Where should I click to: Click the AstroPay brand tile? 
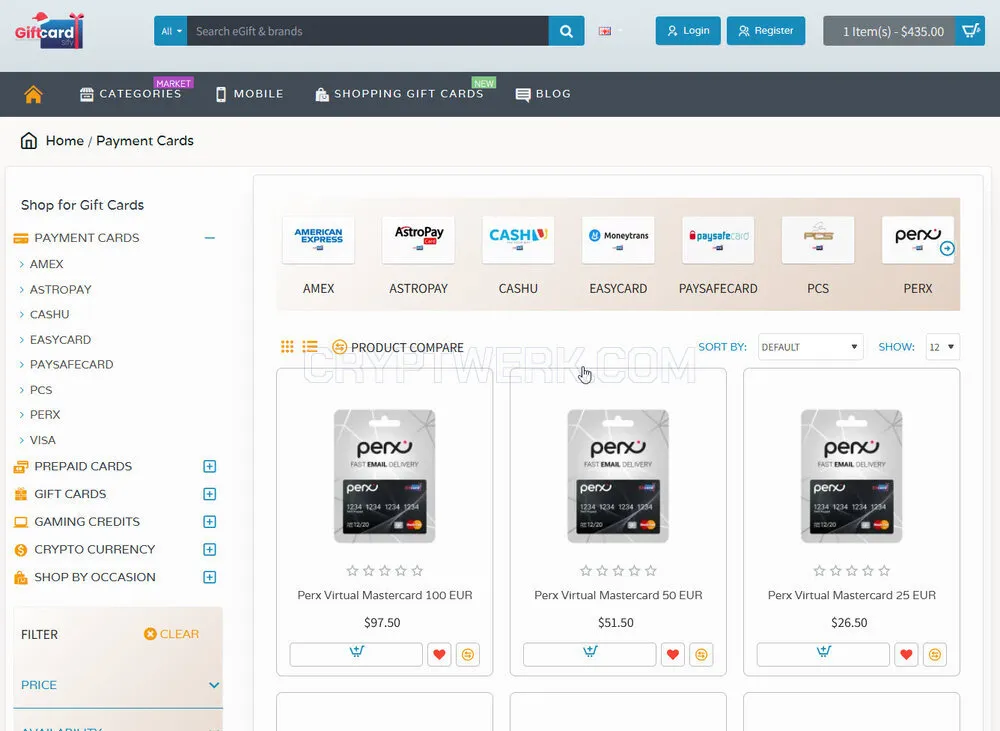[x=418, y=240]
